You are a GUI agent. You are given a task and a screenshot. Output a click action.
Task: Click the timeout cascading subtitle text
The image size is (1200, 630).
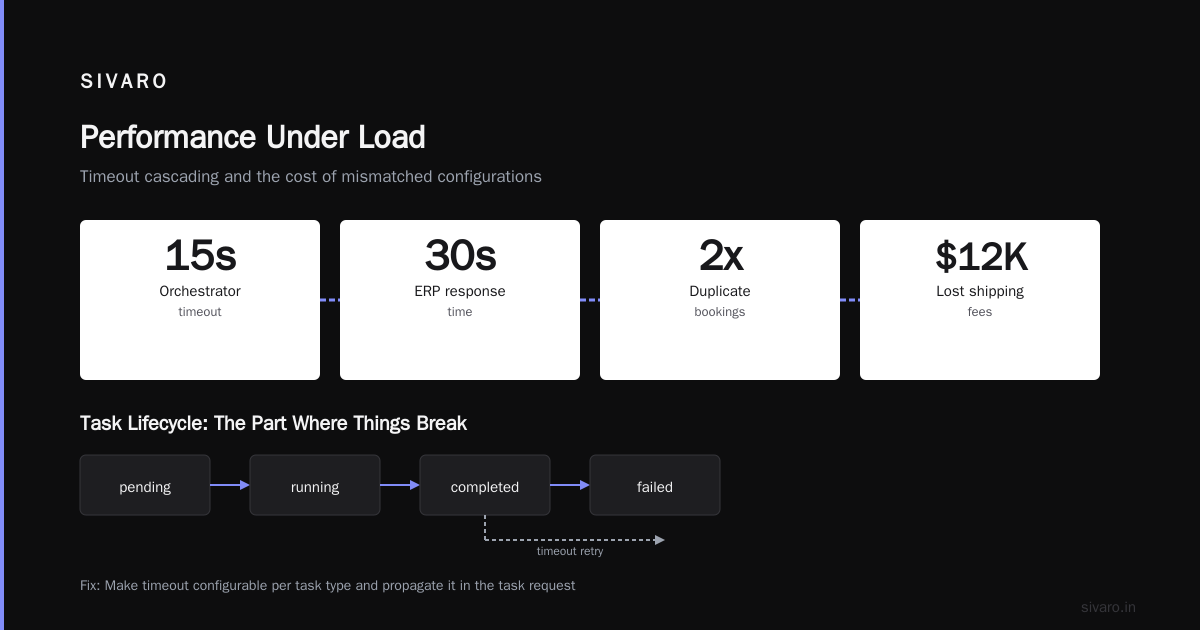click(311, 177)
